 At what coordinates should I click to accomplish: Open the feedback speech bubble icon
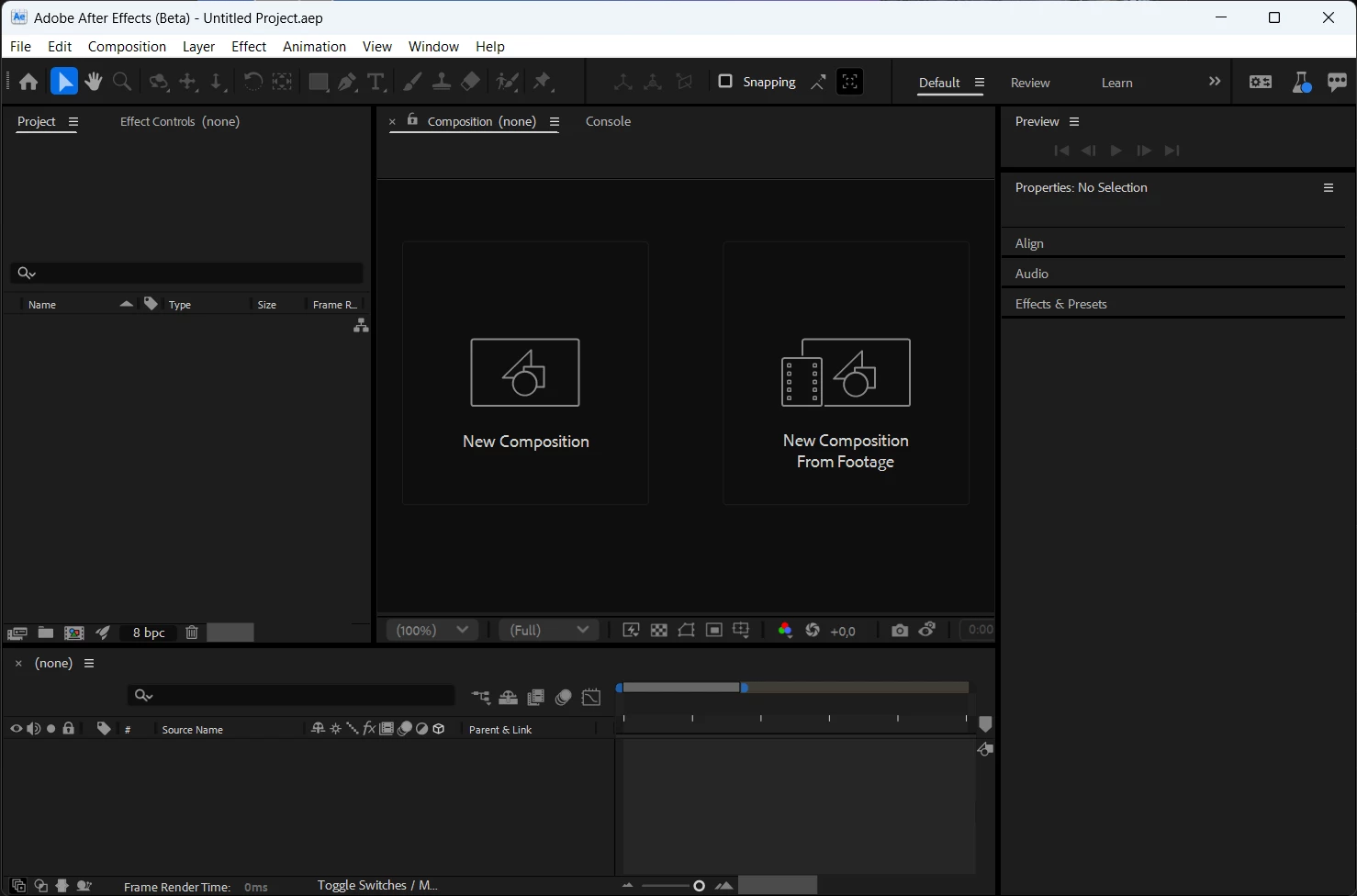point(1338,82)
